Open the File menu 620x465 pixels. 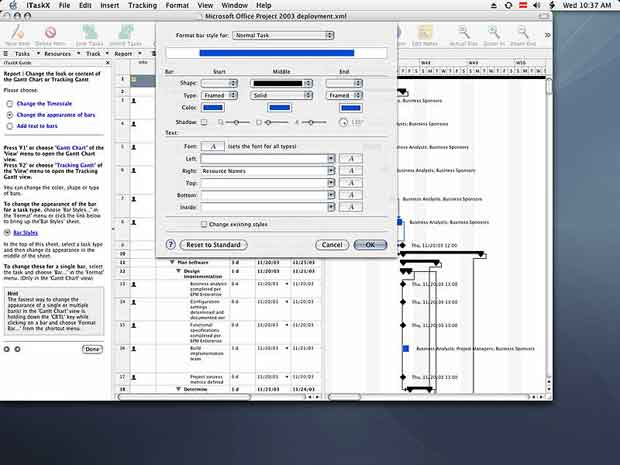(64, 5)
